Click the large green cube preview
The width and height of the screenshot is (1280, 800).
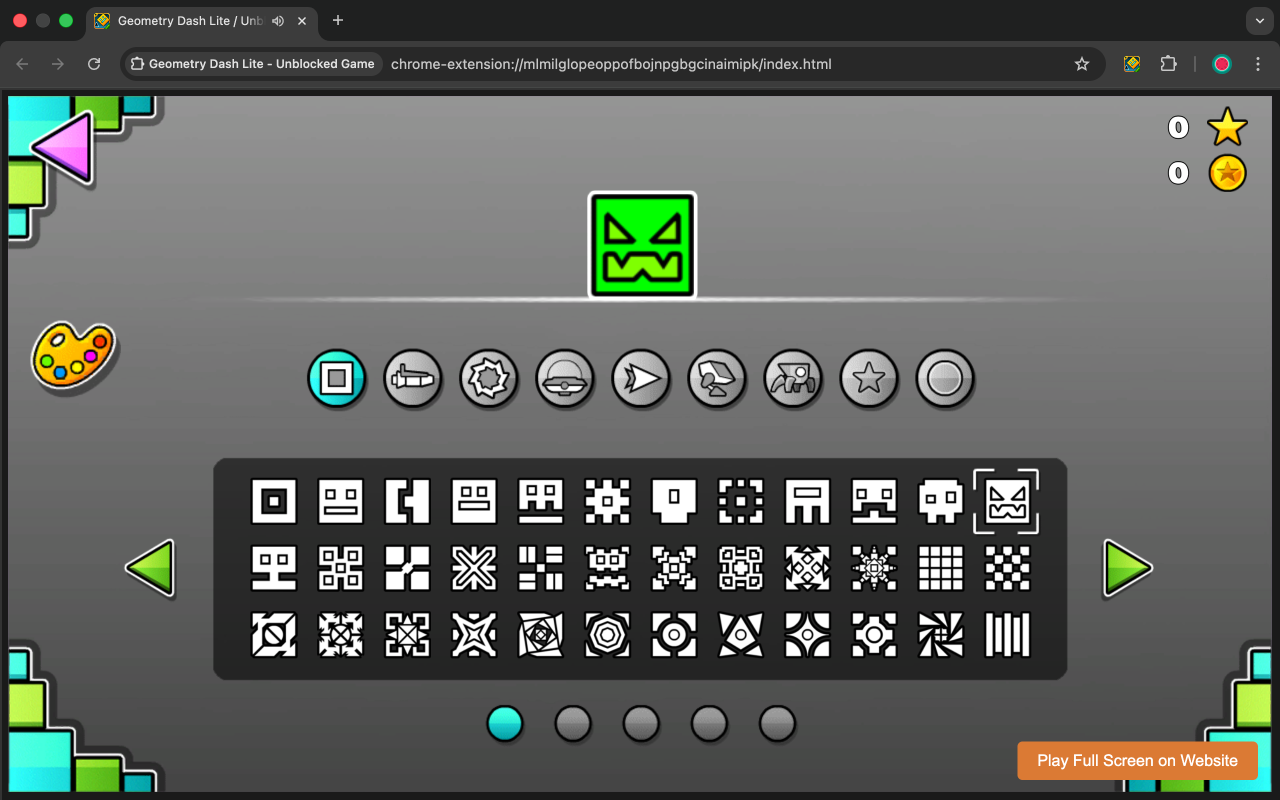pyautogui.click(x=642, y=245)
